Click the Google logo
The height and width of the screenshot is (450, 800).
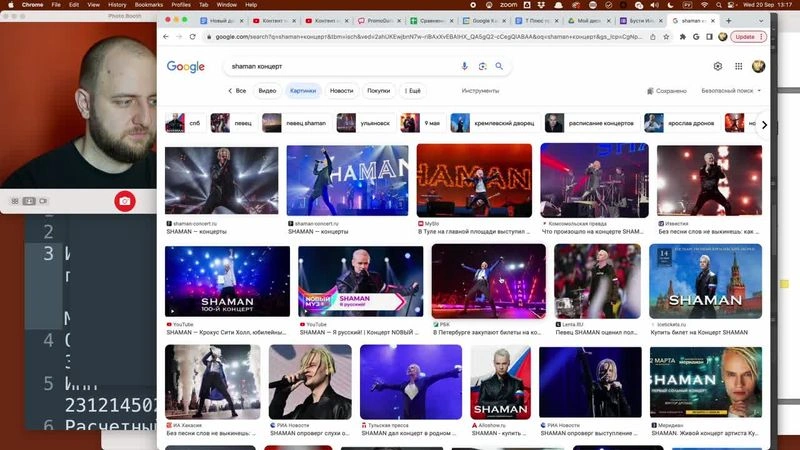(186, 66)
